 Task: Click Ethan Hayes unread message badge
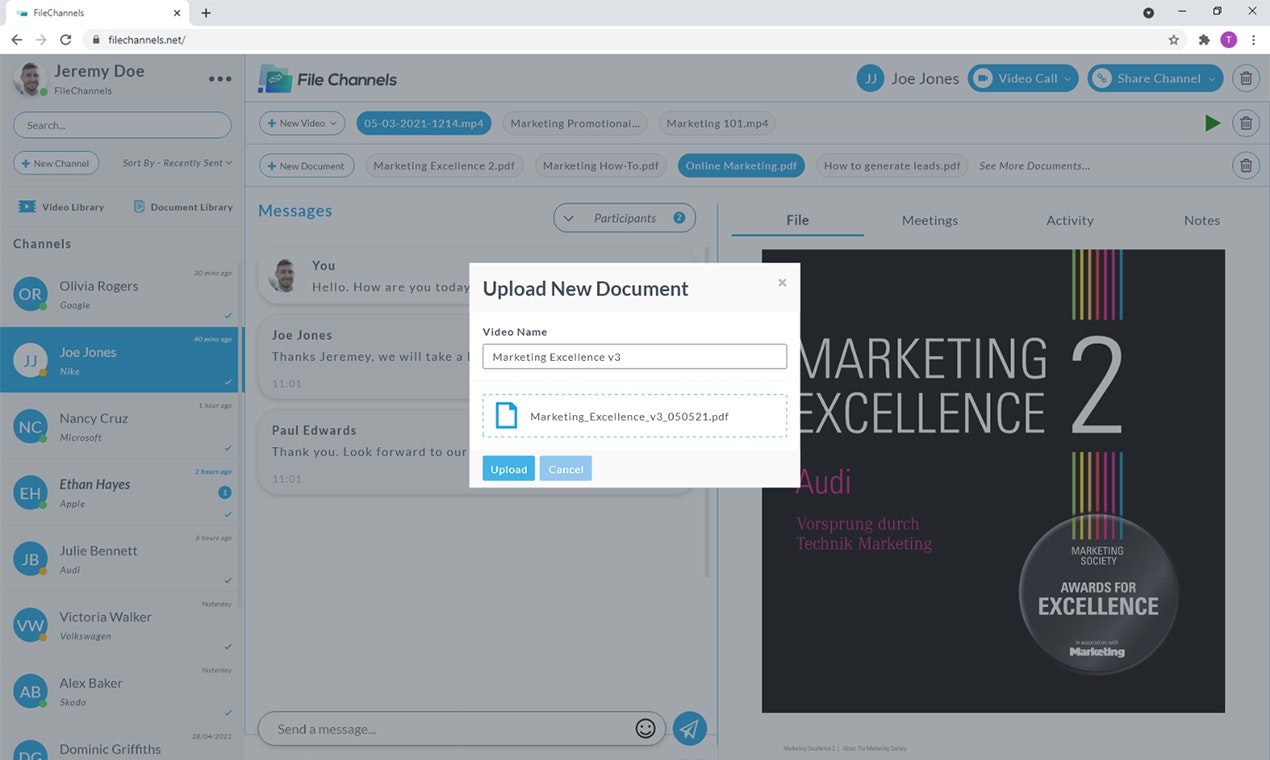coord(225,492)
